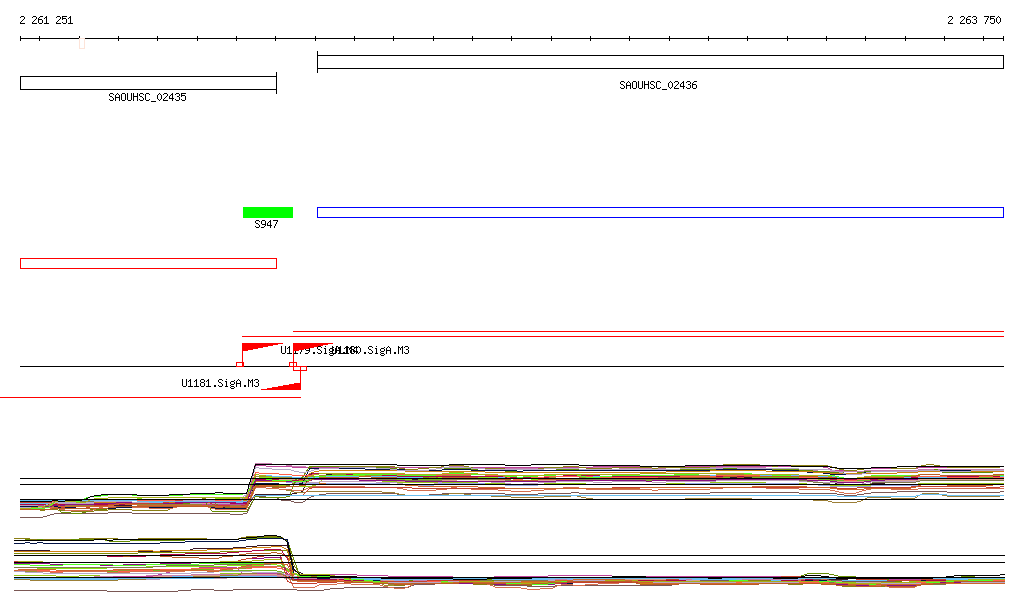Image resolution: width=1024 pixels, height=611 pixels.
Task: Click the SAOUHSC_02435 gene label
Action: (147, 98)
